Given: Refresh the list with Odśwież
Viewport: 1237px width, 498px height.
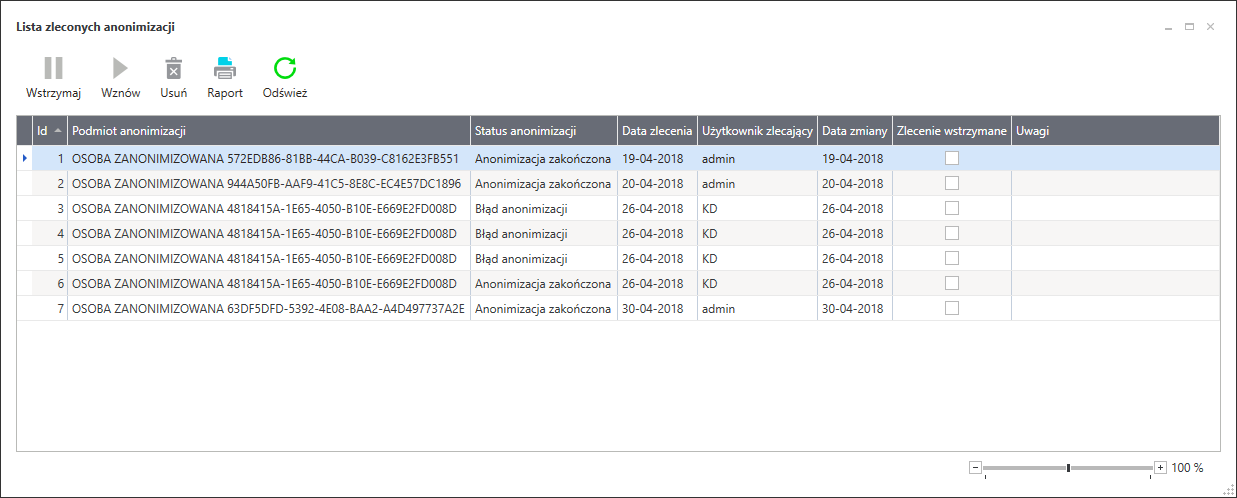Looking at the screenshot, I should coord(285,68).
